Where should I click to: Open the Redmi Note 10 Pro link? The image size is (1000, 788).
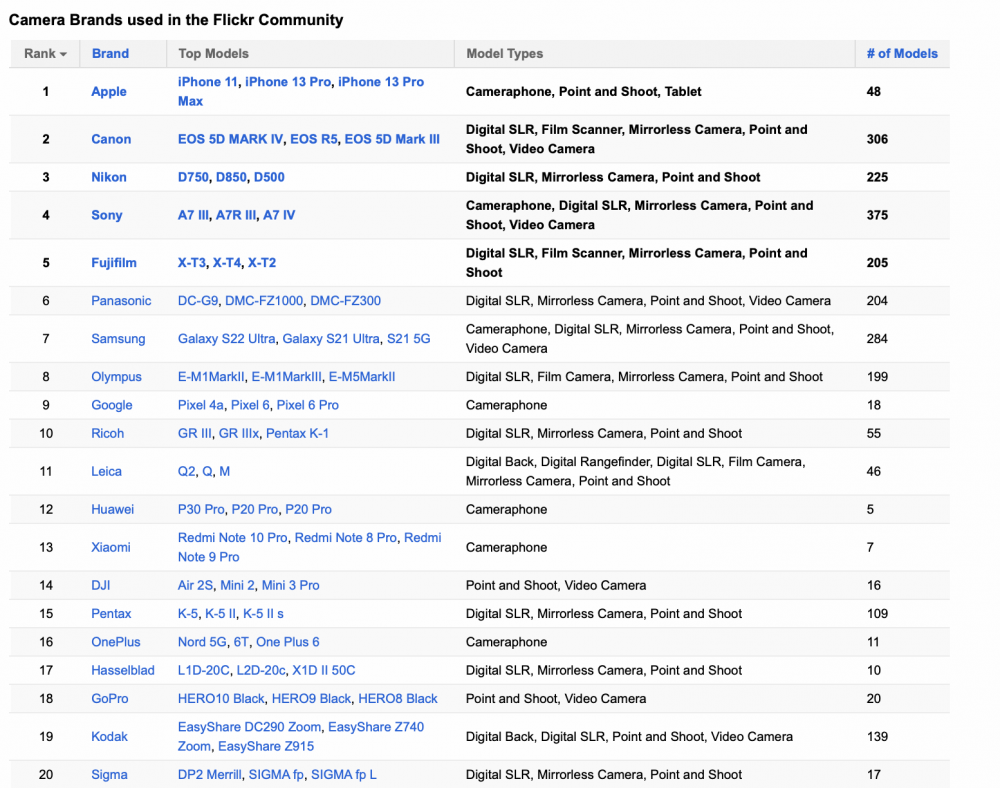pos(233,537)
